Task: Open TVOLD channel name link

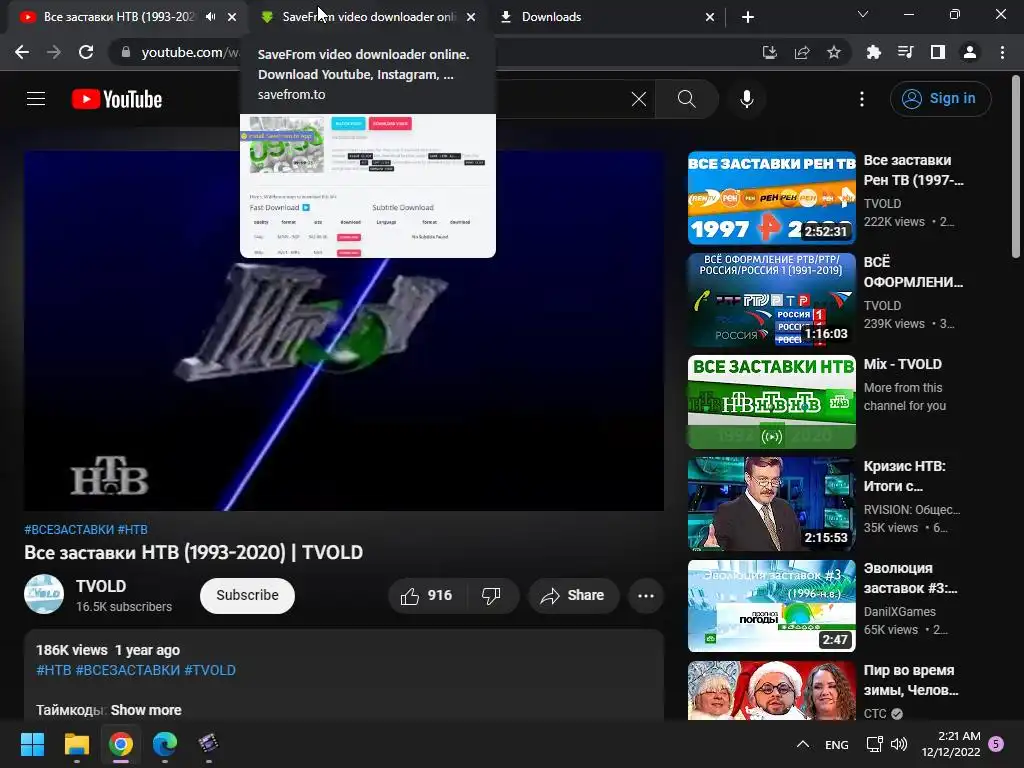Action: tap(101, 586)
